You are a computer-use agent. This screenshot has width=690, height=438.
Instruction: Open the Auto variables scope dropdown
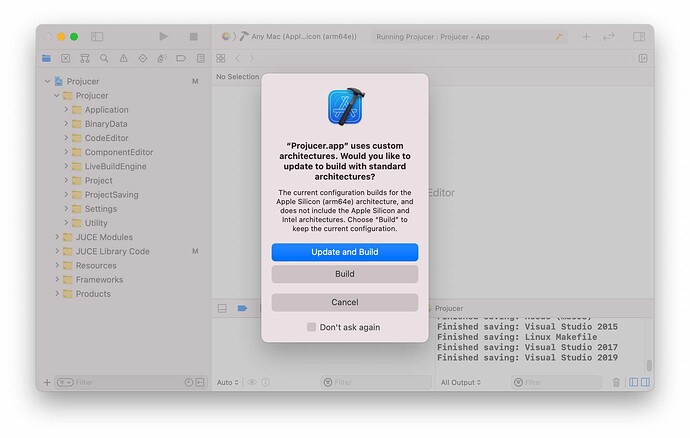coord(228,383)
